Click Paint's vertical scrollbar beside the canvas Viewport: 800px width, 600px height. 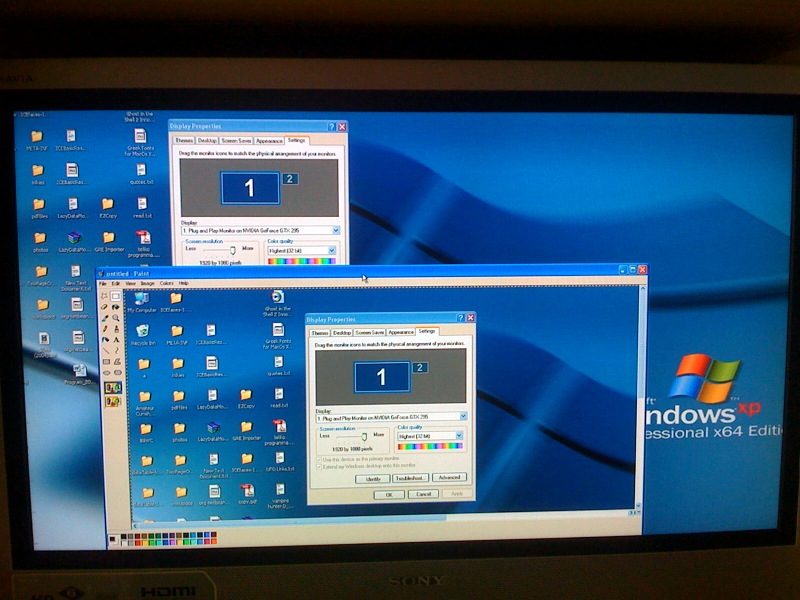pos(641,396)
